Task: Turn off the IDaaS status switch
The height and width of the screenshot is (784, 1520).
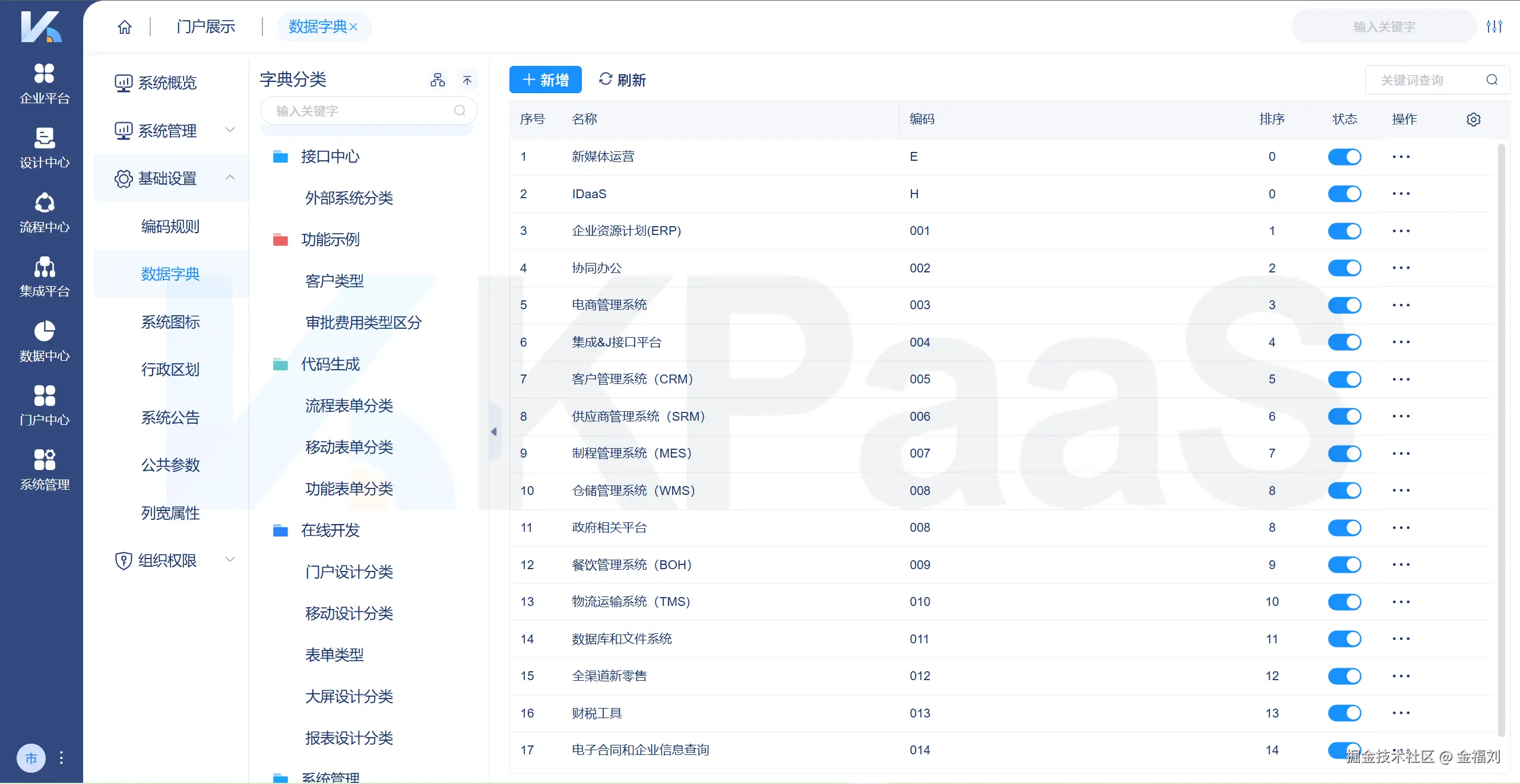Action: 1344,193
